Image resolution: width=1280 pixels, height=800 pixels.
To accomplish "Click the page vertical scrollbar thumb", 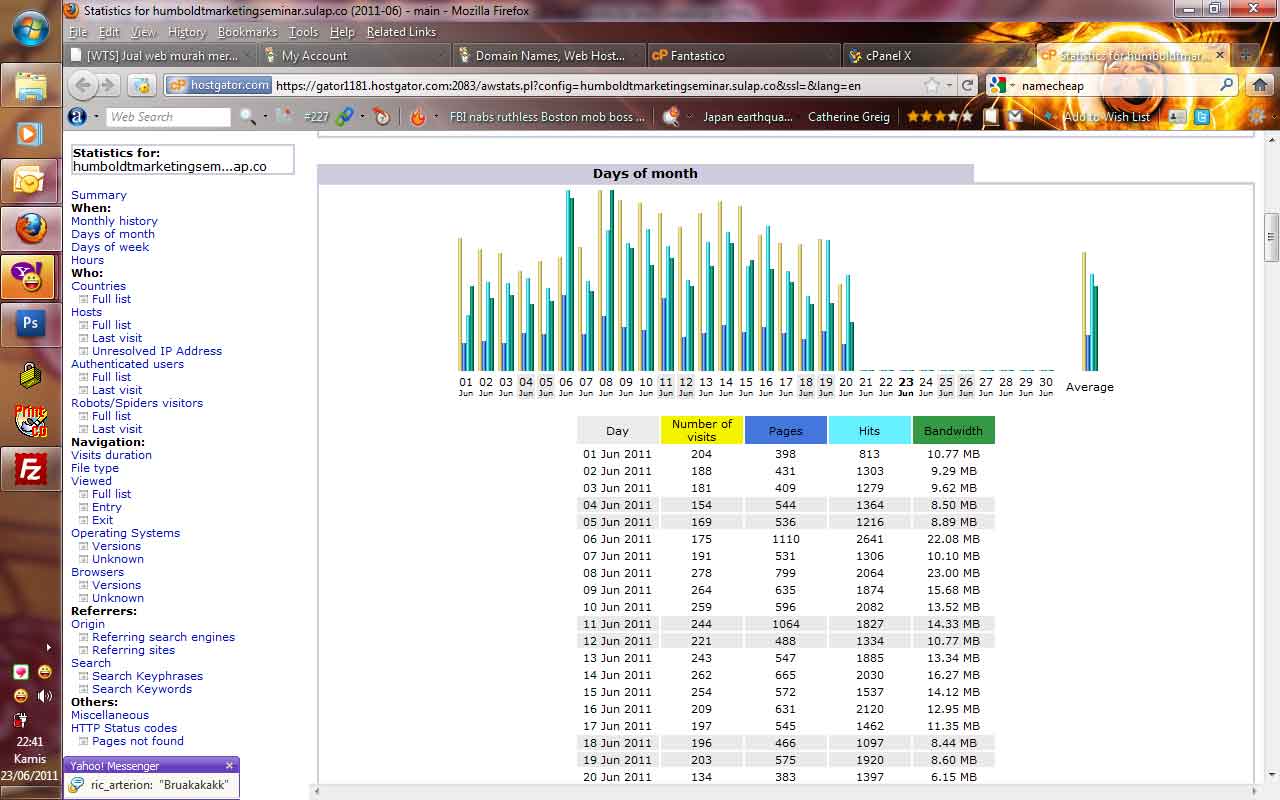I will point(1271,238).
